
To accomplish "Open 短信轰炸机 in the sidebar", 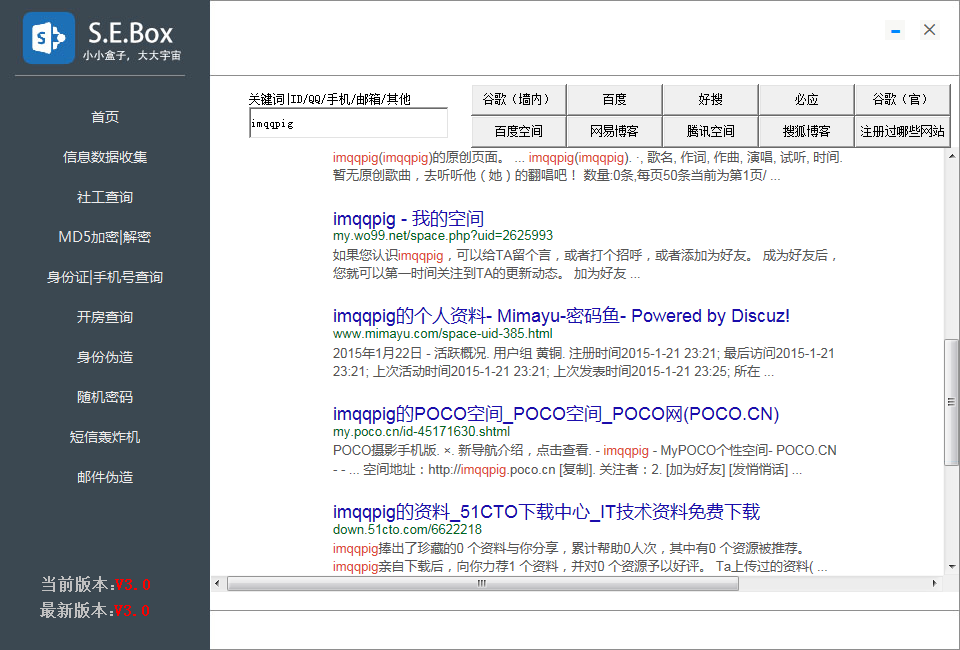I will pyautogui.click(x=105, y=437).
